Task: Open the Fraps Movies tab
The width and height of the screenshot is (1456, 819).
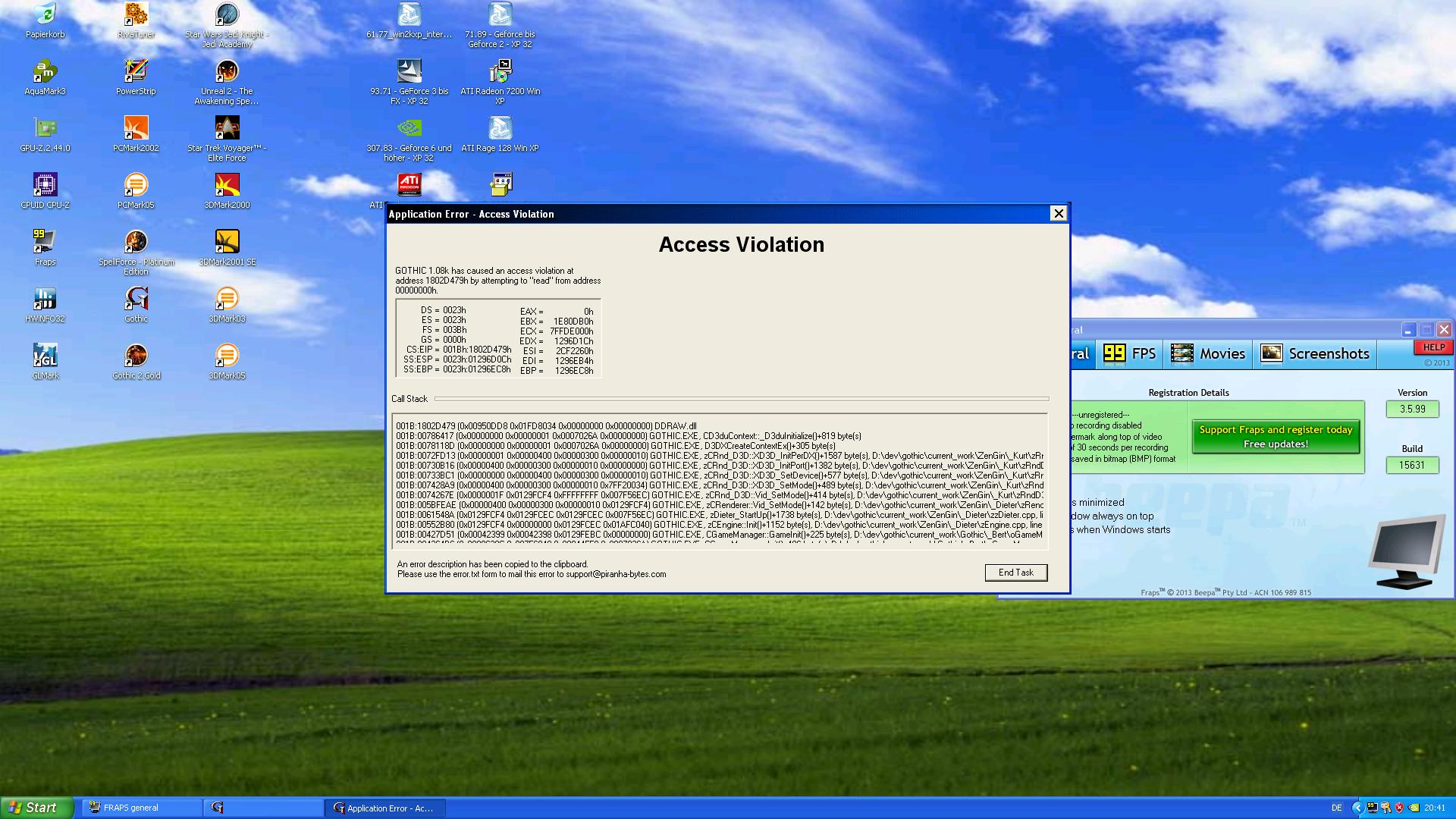Action: [1208, 353]
